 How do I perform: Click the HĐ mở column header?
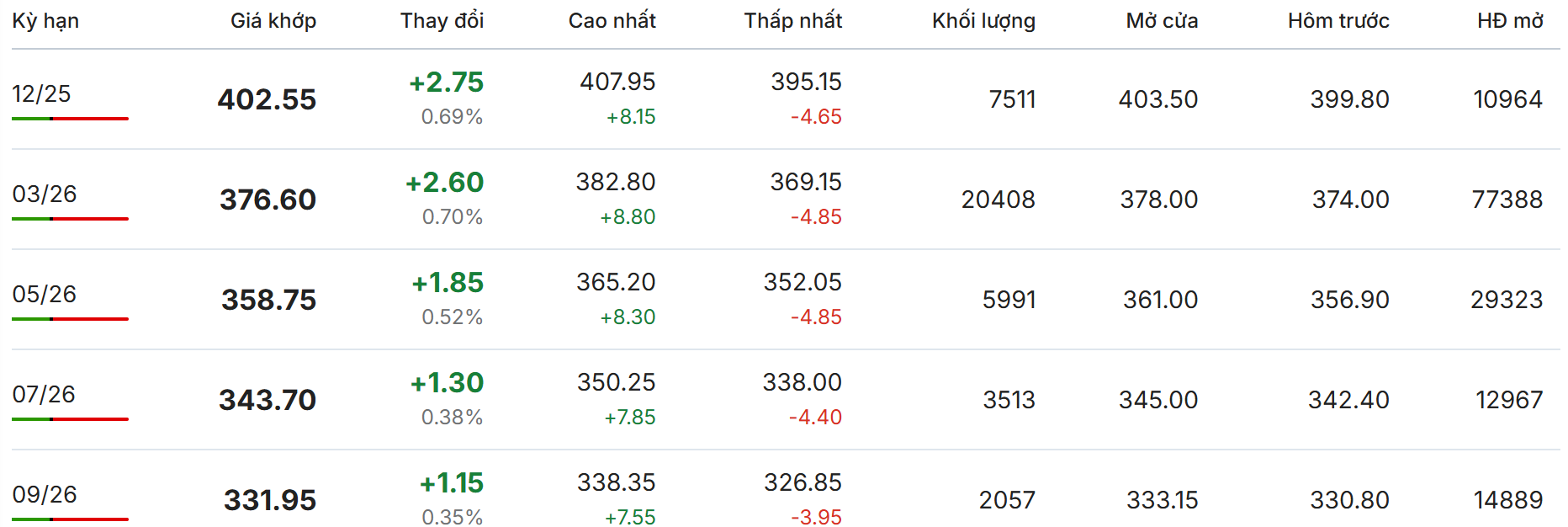coord(1510,21)
